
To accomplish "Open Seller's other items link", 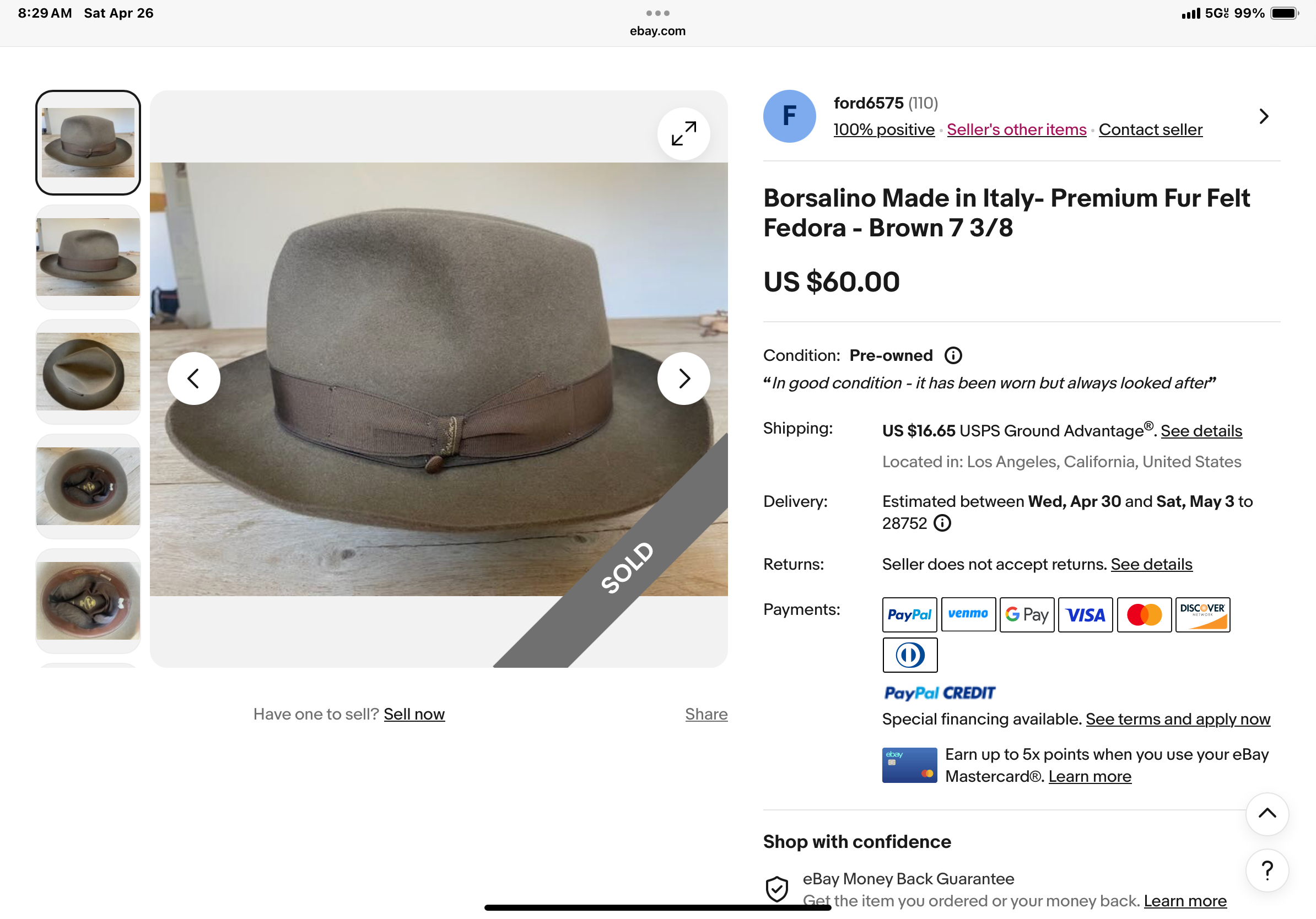I will point(1016,129).
